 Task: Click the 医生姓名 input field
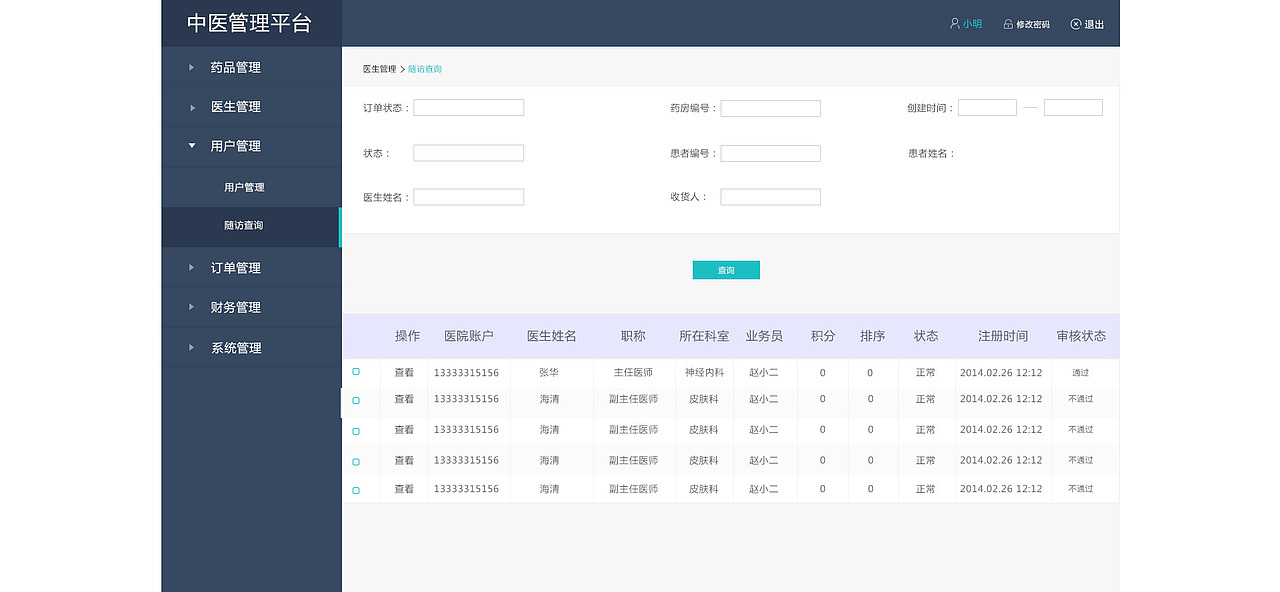pos(468,196)
